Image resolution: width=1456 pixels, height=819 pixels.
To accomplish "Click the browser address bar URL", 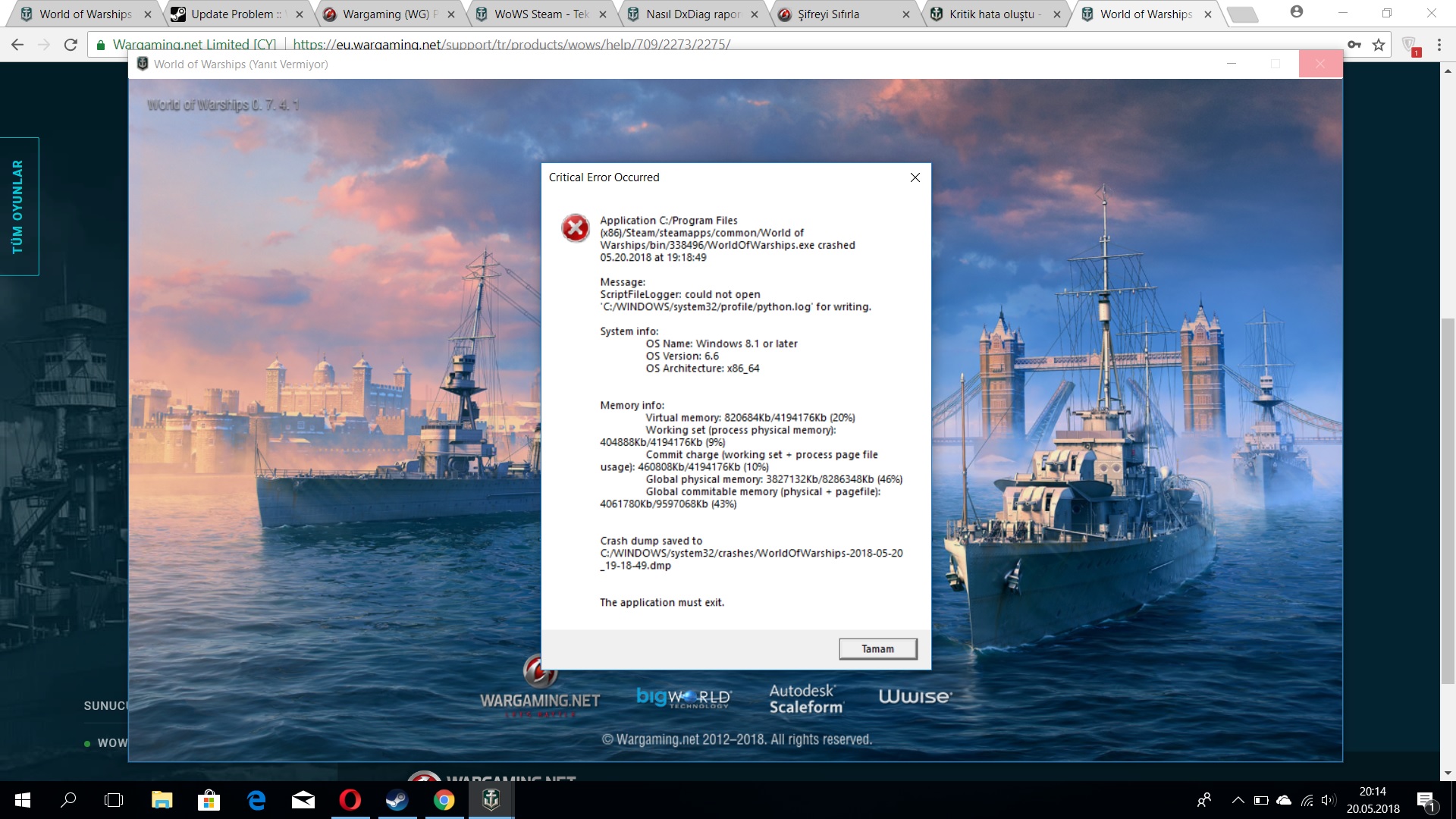I will pyautogui.click(x=512, y=45).
